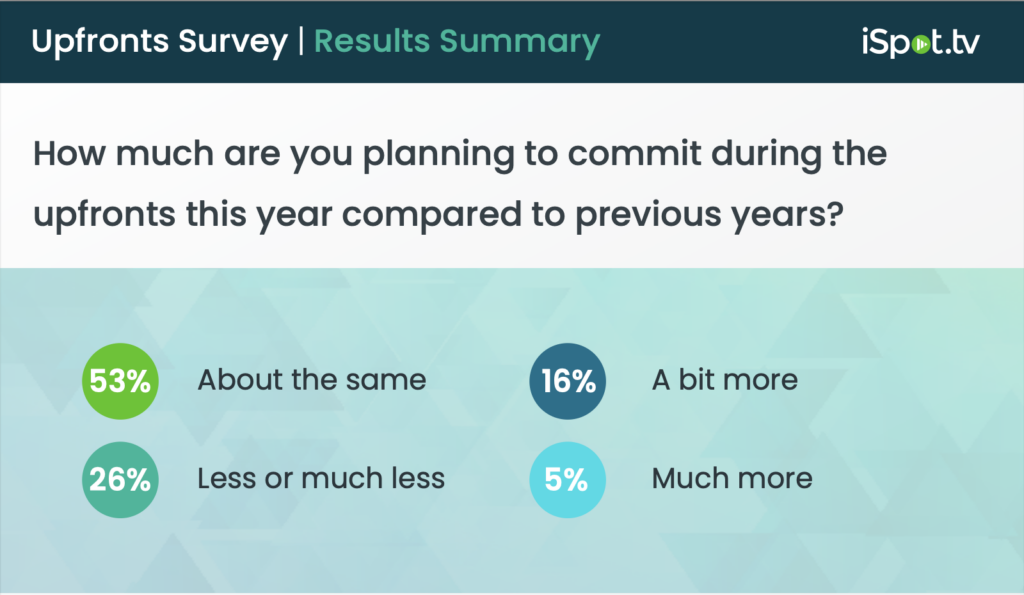Select the "Much more" label

pos(732,478)
